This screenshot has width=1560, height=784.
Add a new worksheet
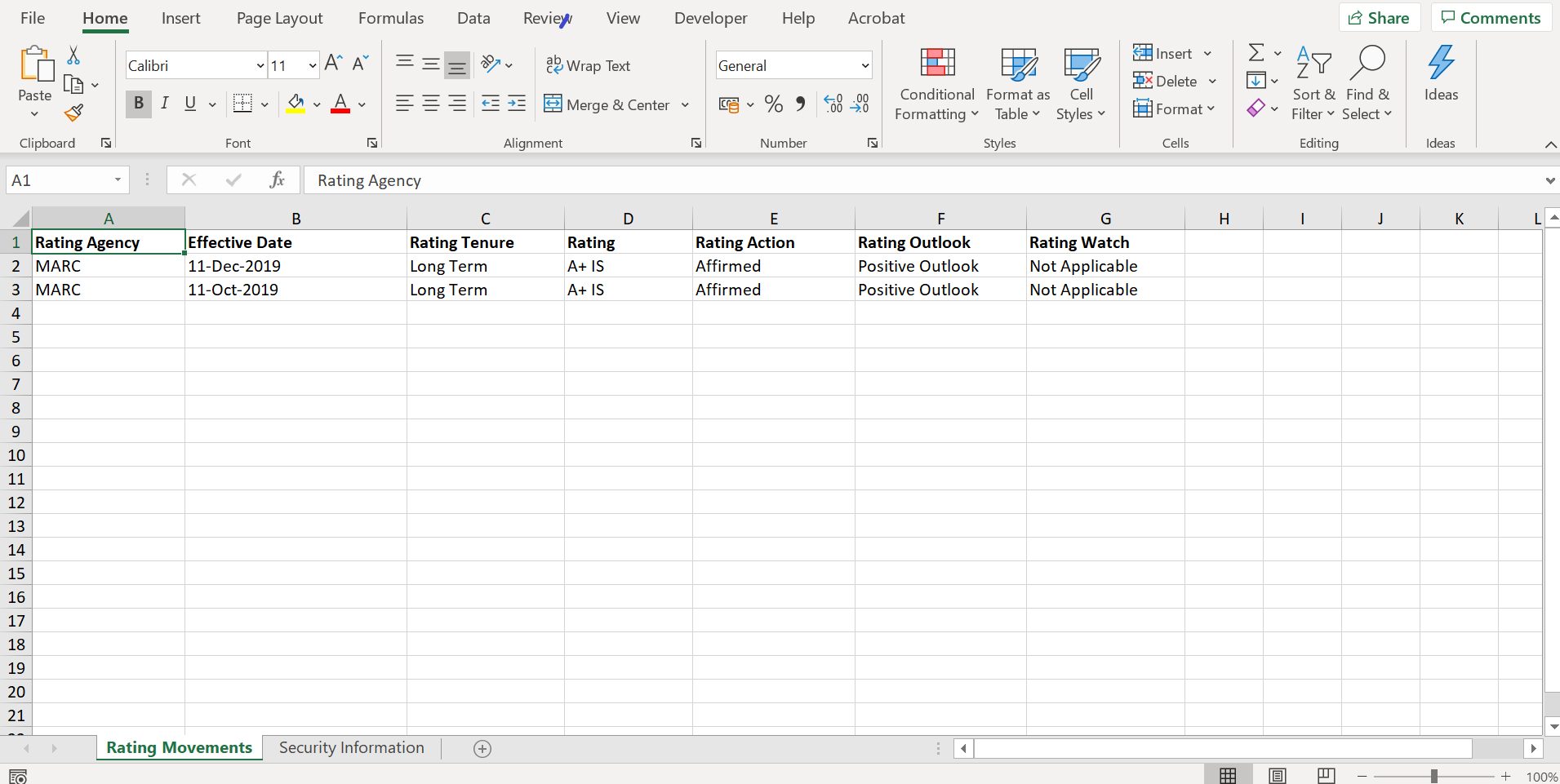point(482,748)
